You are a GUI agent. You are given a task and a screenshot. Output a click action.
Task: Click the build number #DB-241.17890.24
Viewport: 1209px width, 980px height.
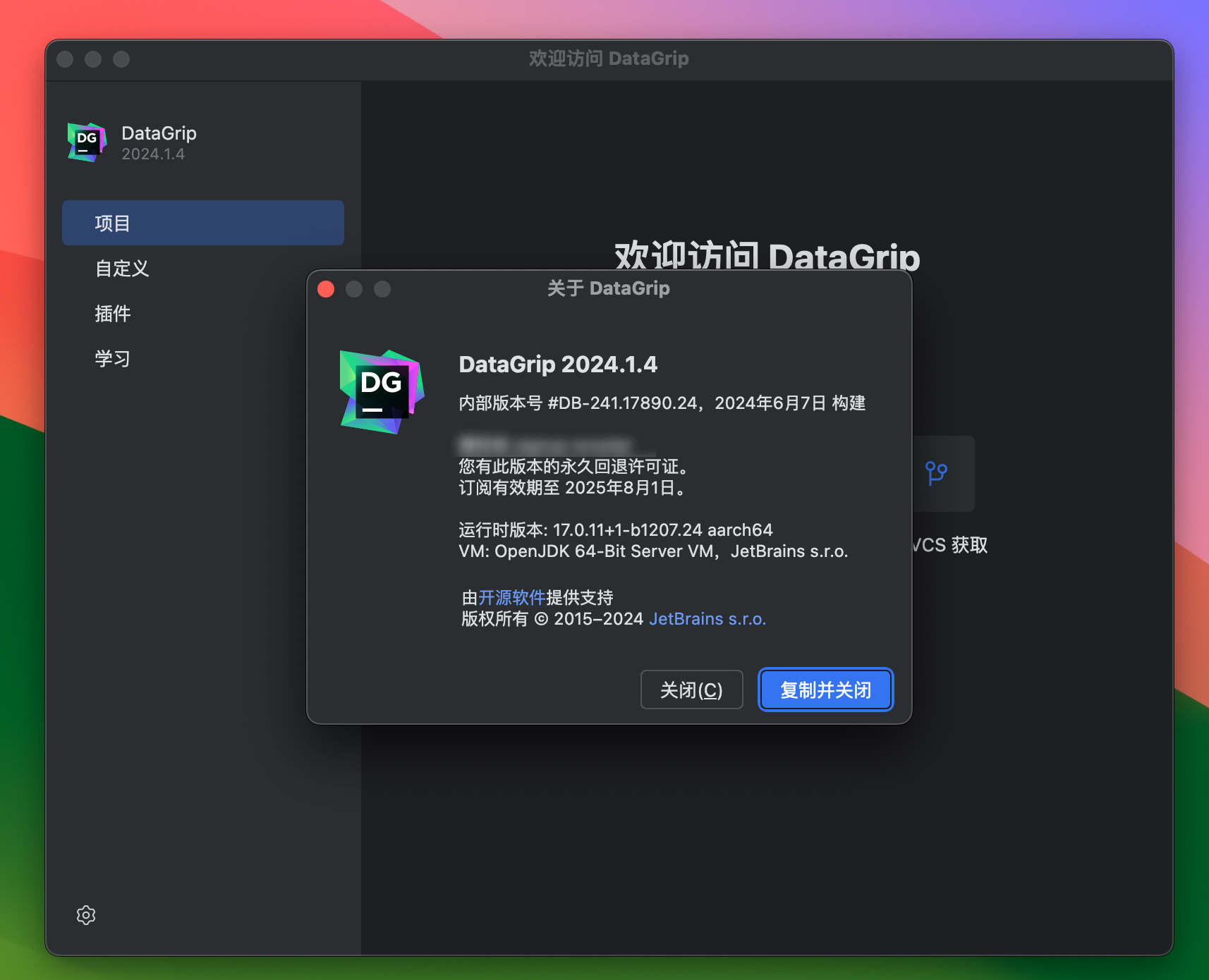(619, 403)
